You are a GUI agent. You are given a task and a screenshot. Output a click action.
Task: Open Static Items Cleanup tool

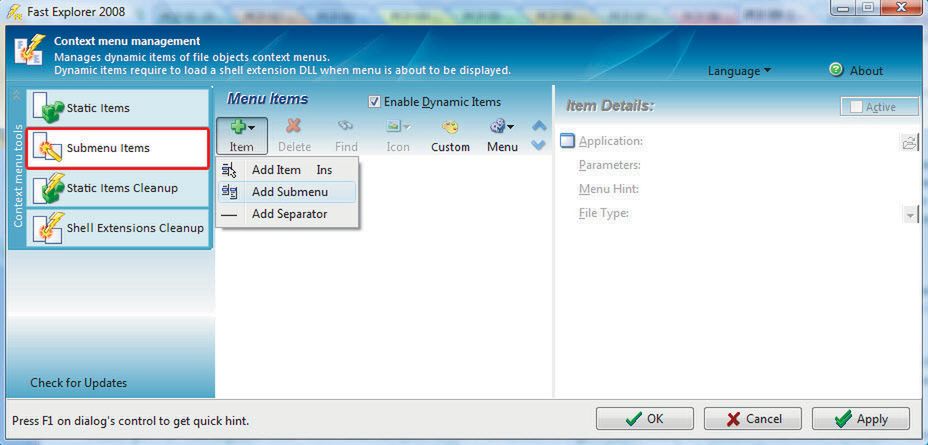coord(118,188)
